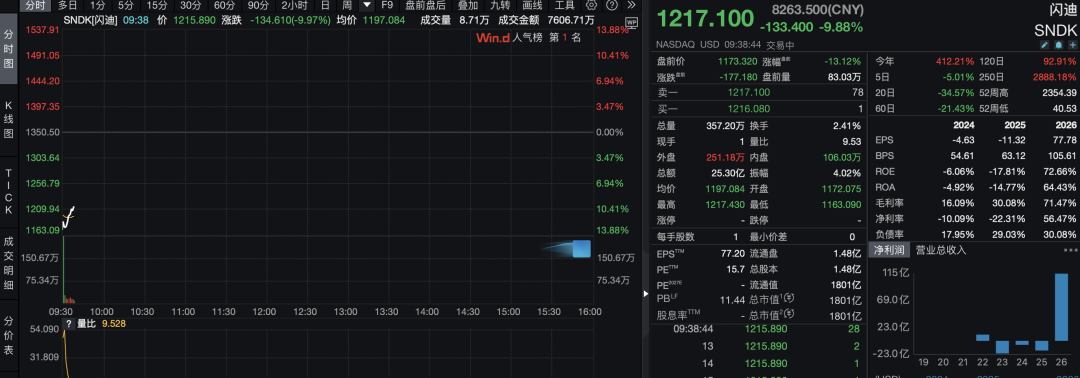Click the Wind 人气榜 ranking link
The width and height of the screenshot is (1080, 378).
click(x=528, y=38)
